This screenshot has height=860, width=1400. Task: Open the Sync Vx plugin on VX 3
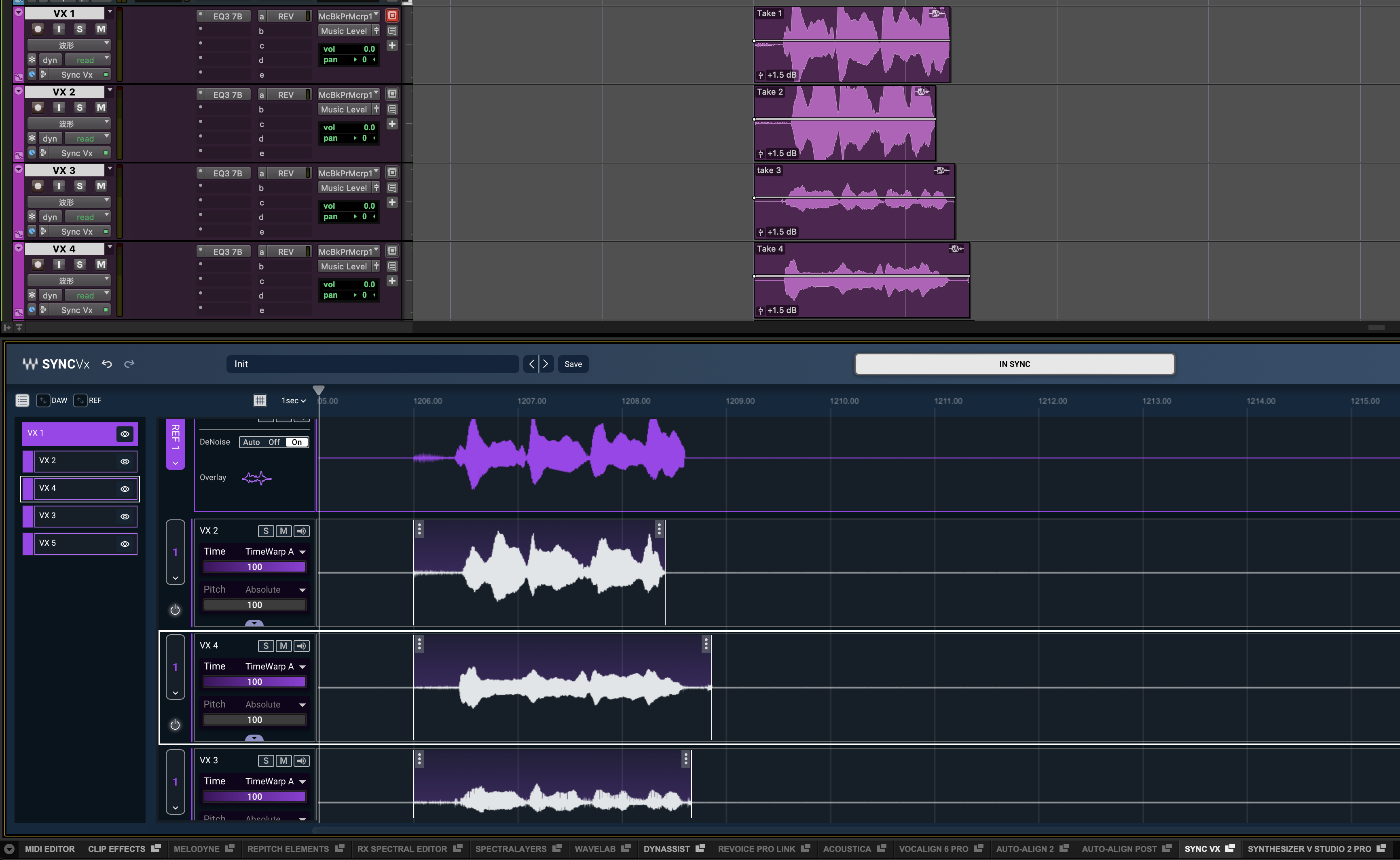(77, 231)
